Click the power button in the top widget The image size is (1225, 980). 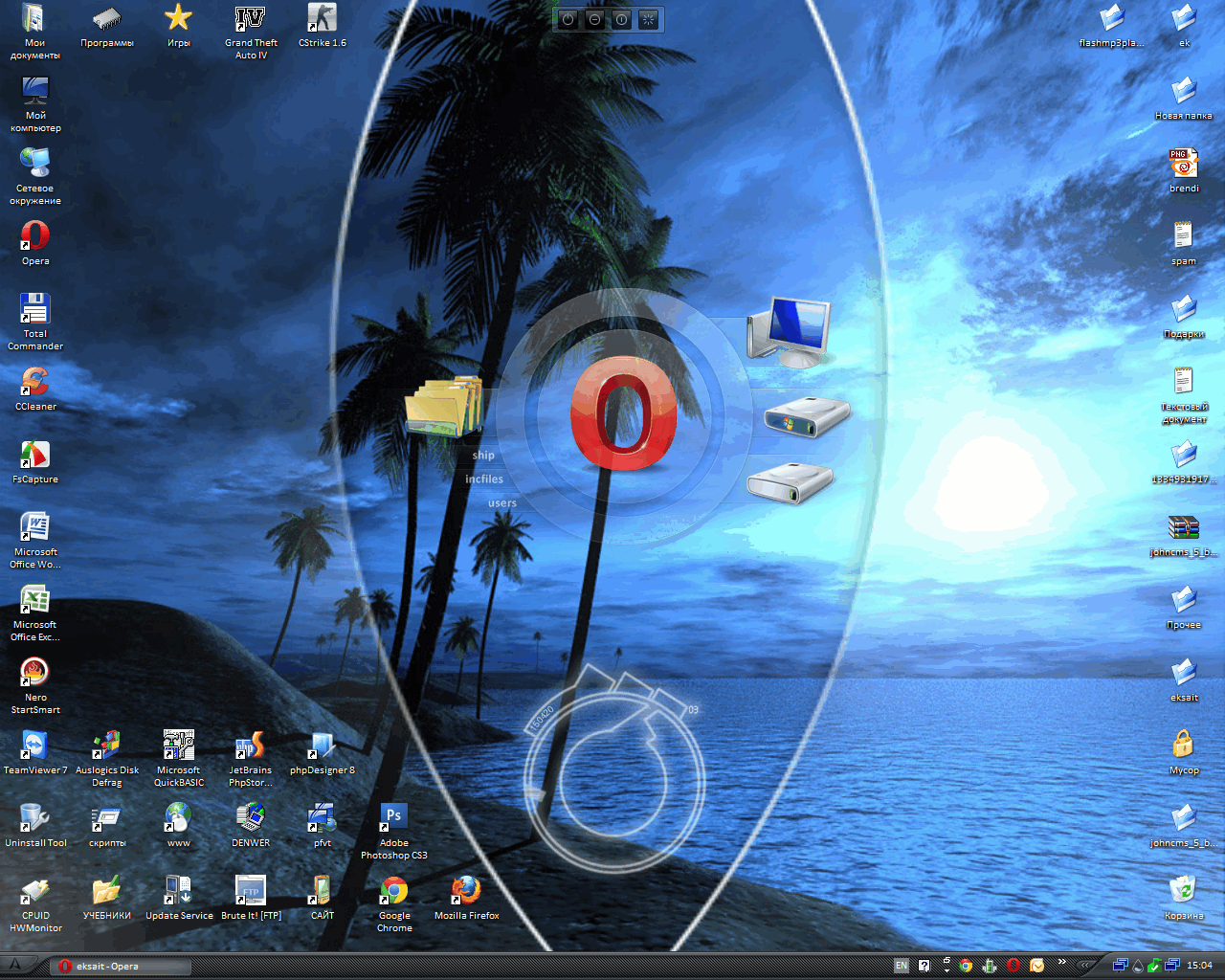(568, 19)
